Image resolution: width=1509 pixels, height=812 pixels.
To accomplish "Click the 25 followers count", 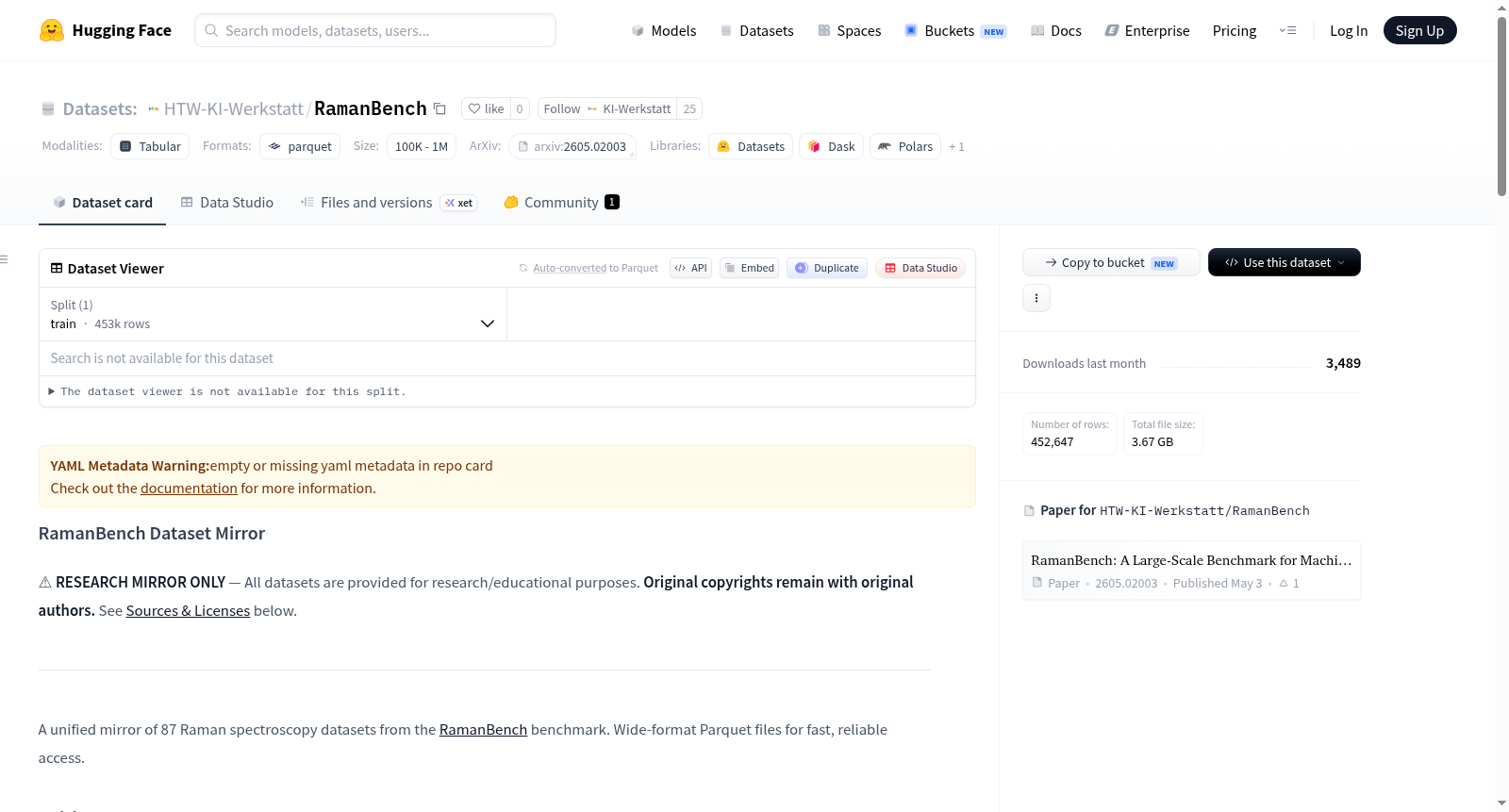I will pyautogui.click(x=689, y=108).
